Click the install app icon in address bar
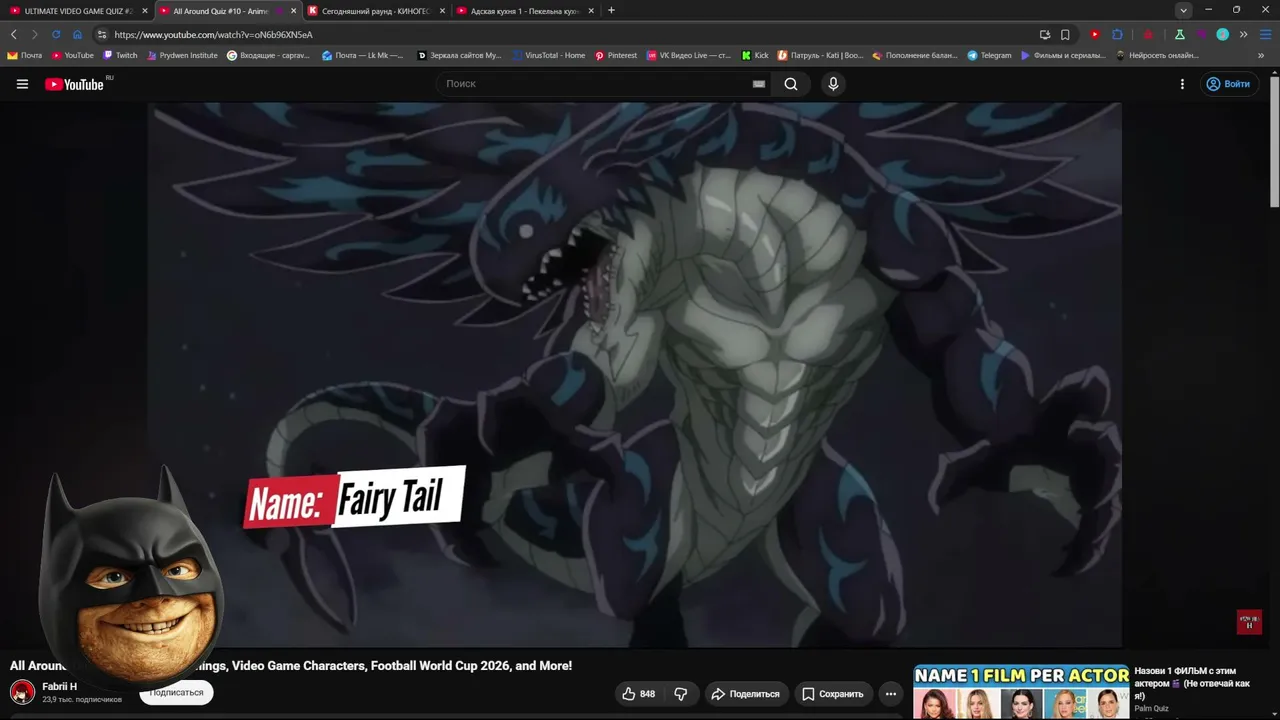1280x720 pixels. pos(1045,34)
